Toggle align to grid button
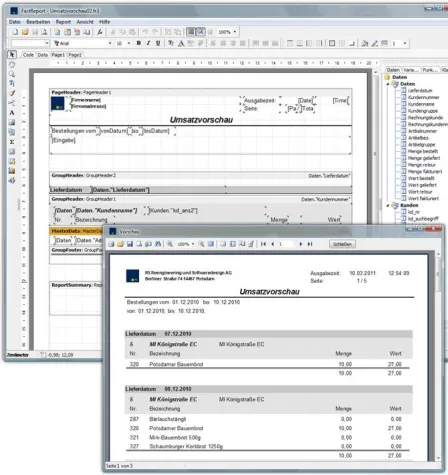The image size is (448, 475). (201, 32)
